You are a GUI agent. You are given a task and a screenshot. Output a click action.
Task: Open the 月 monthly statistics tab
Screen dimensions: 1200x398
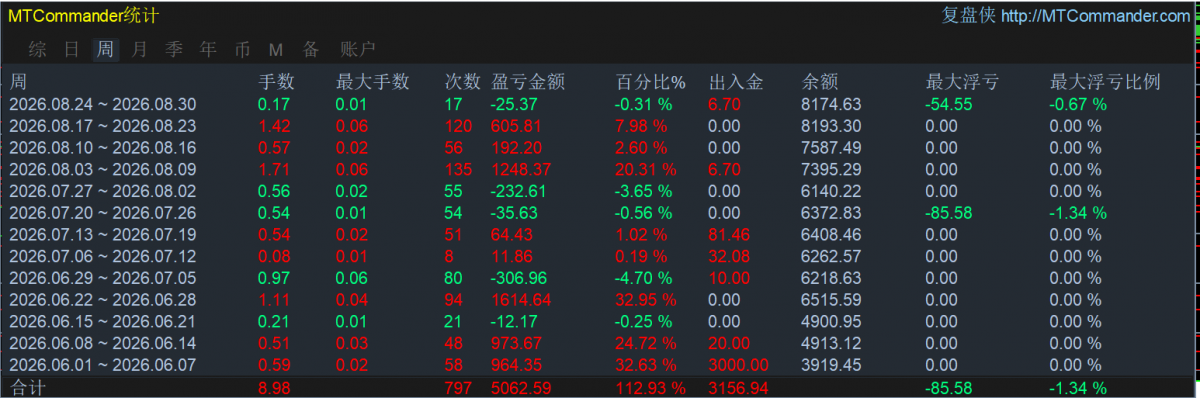tap(140, 49)
